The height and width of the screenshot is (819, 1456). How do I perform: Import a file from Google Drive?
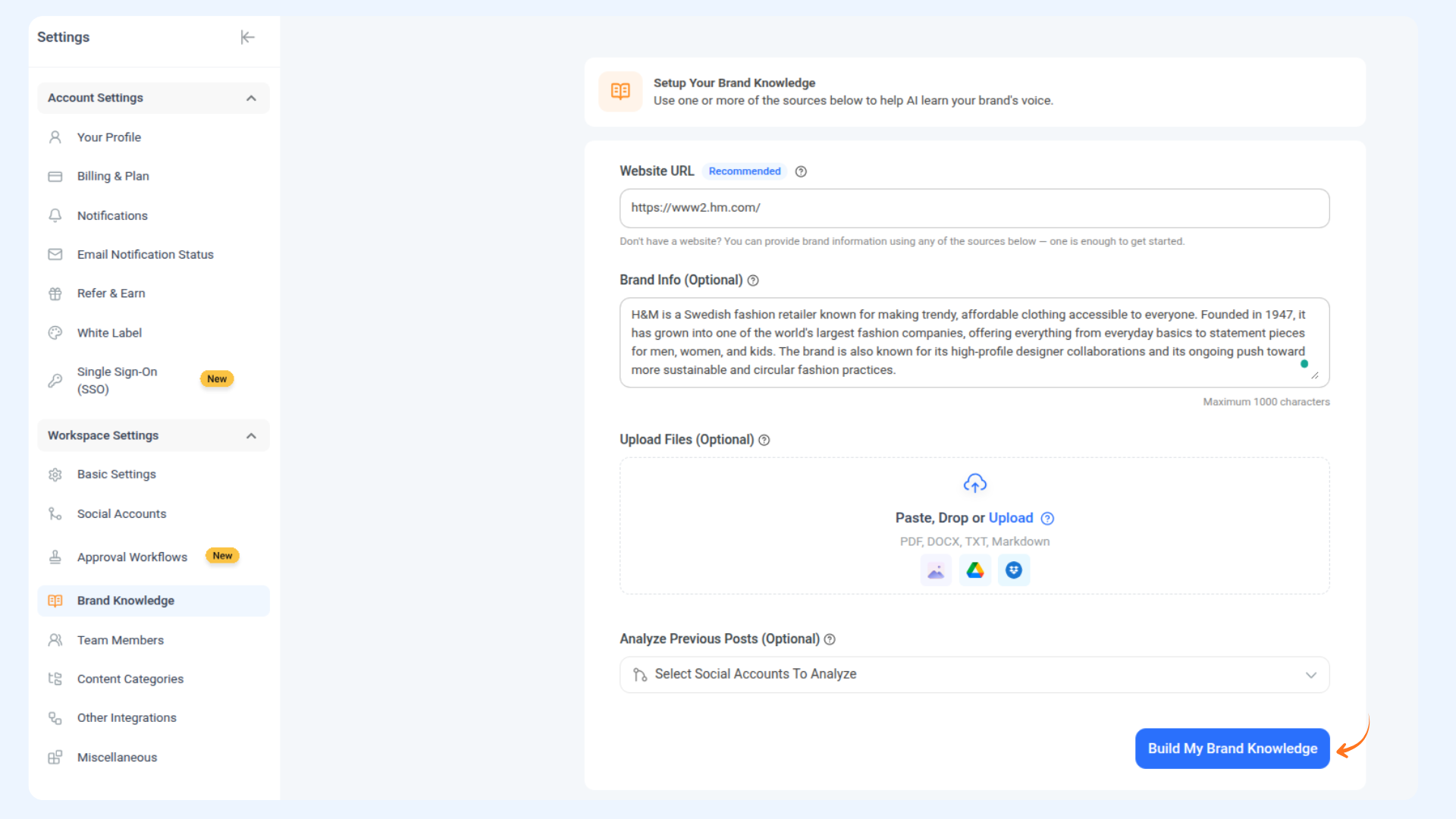pyautogui.click(x=975, y=570)
